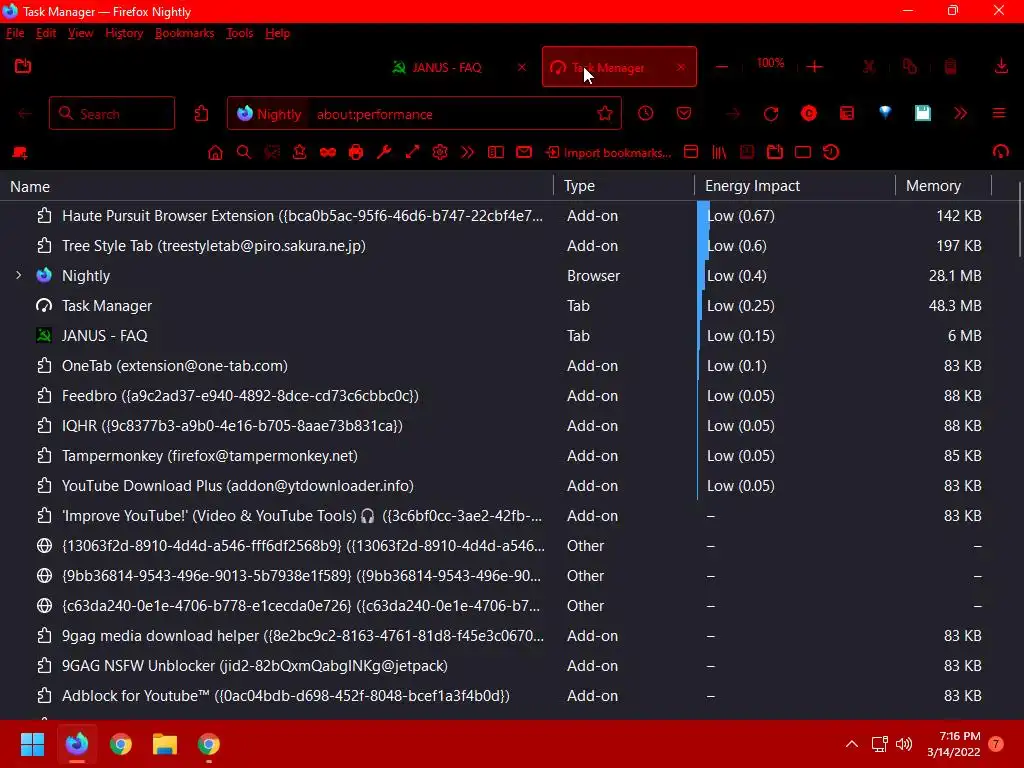This screenshot has width=1024, height=768.
Task: Click the email link envelope icon
Action: [x=524, y=153]
